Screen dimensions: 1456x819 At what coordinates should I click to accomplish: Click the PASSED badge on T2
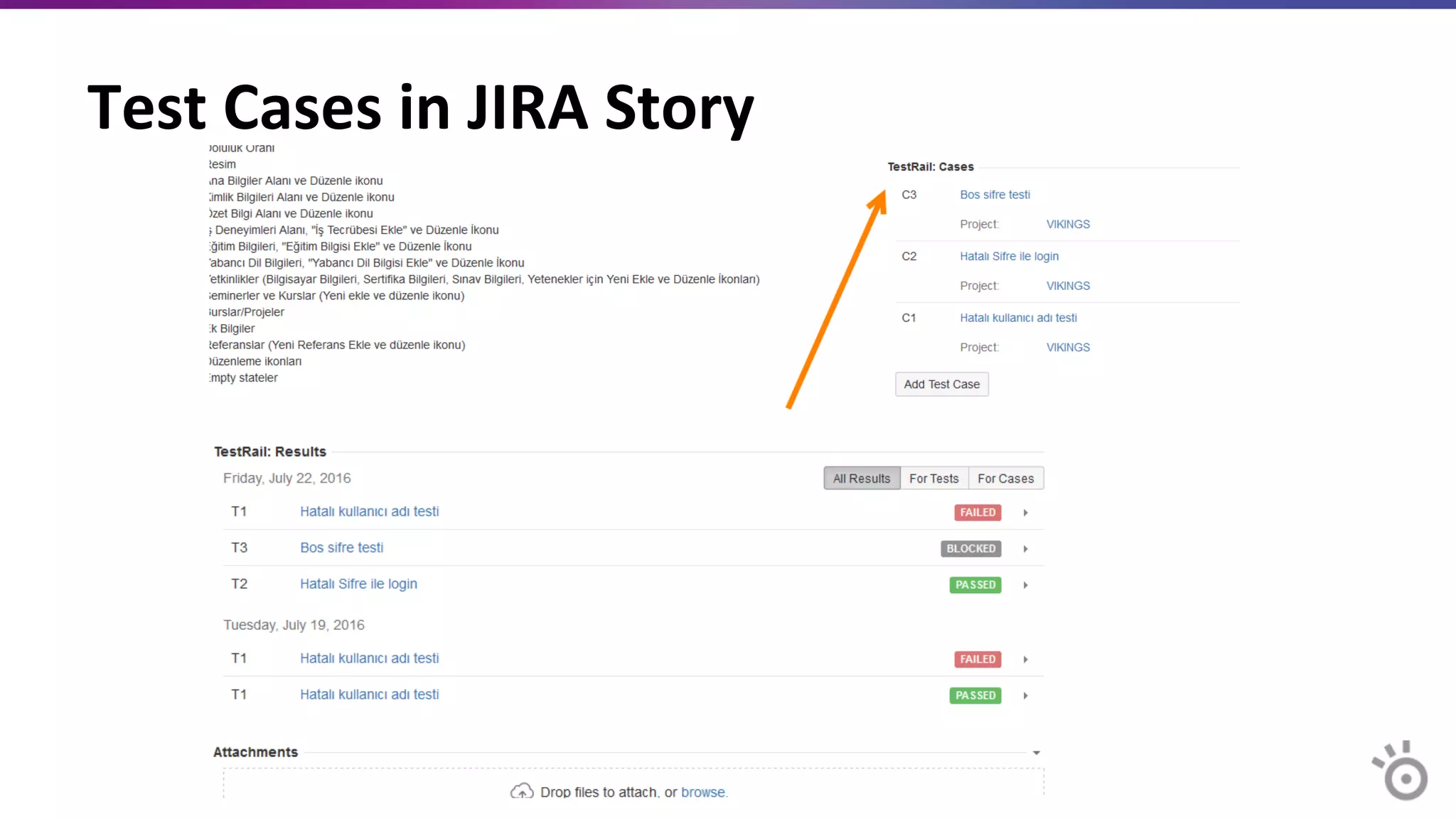975,585
